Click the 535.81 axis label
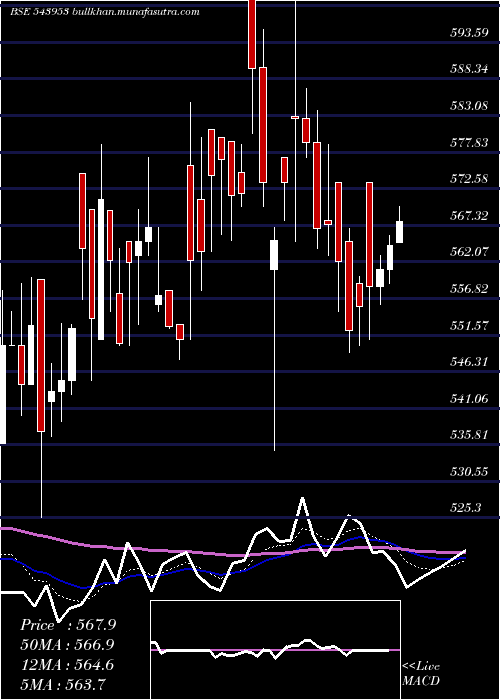500x700 pixels. pyautogui.click(x=468, y=435)
